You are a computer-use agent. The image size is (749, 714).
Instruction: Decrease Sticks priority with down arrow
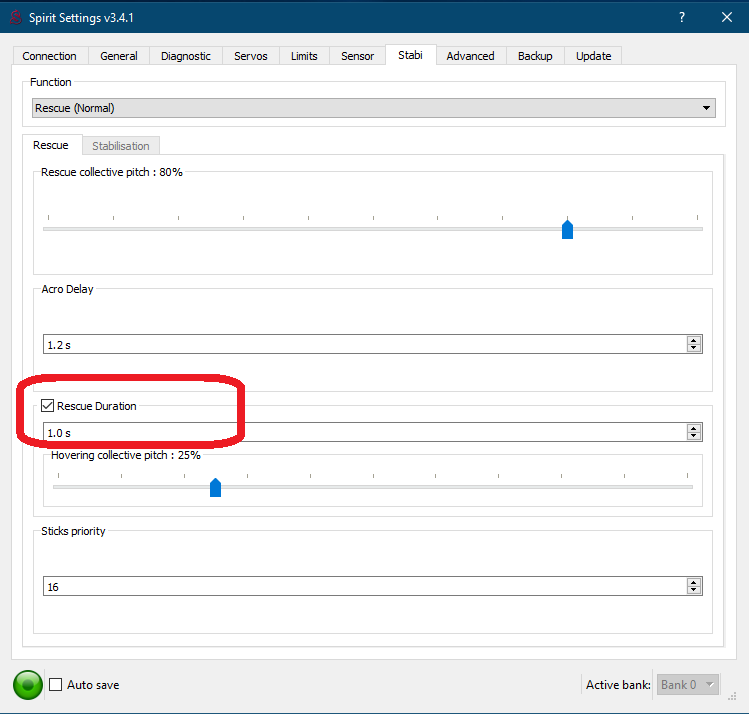click(694, 590)
